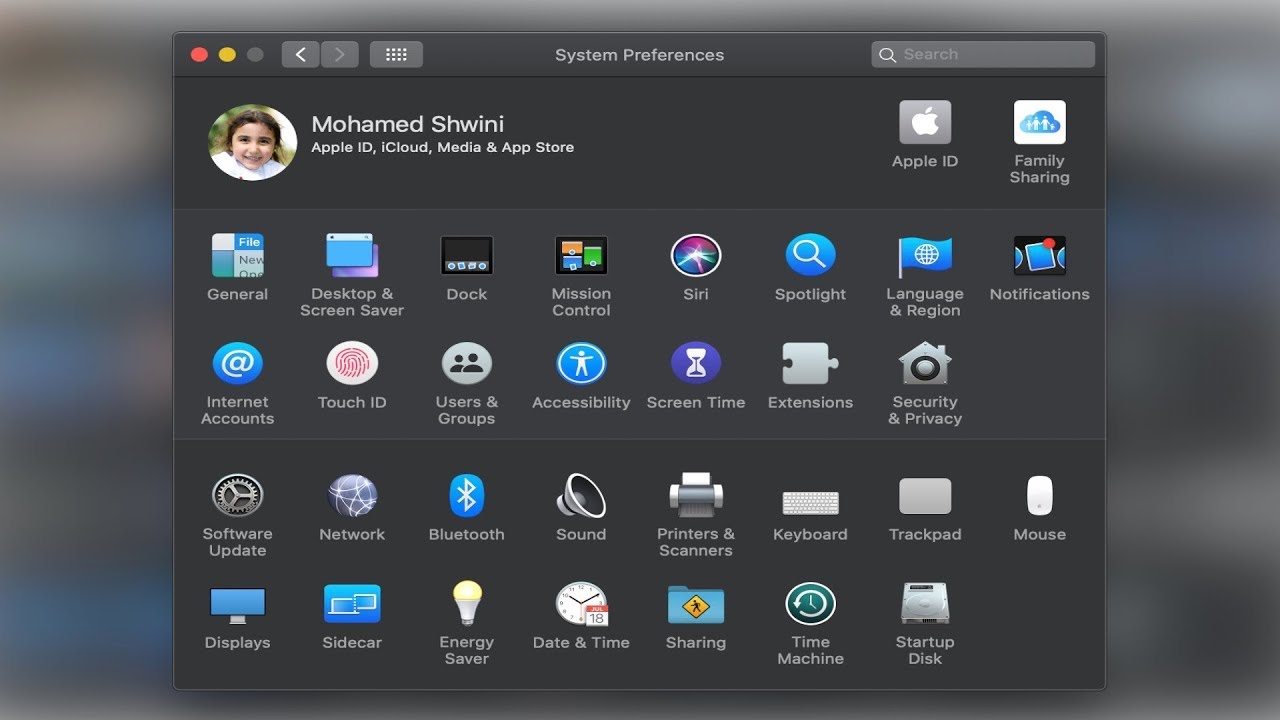
Task: Go back with the left arrow button
Action: 300,55
